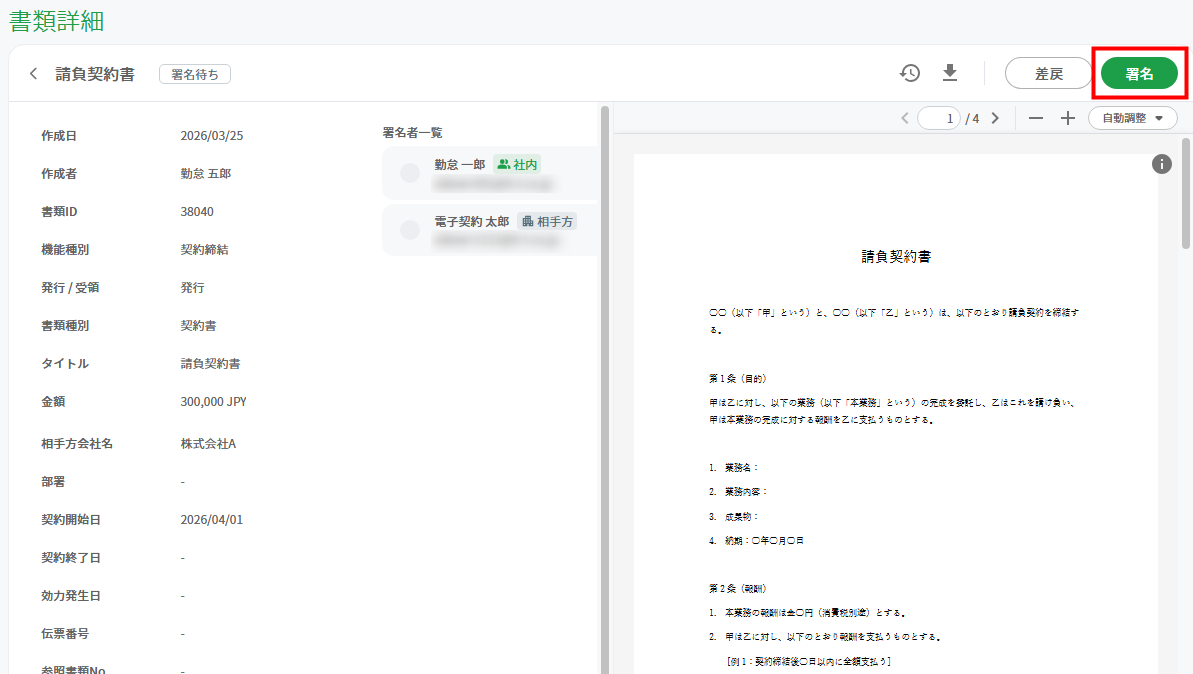
Task: Click the 第1条 (目的) heading in preview
Action: pos(737,378)
